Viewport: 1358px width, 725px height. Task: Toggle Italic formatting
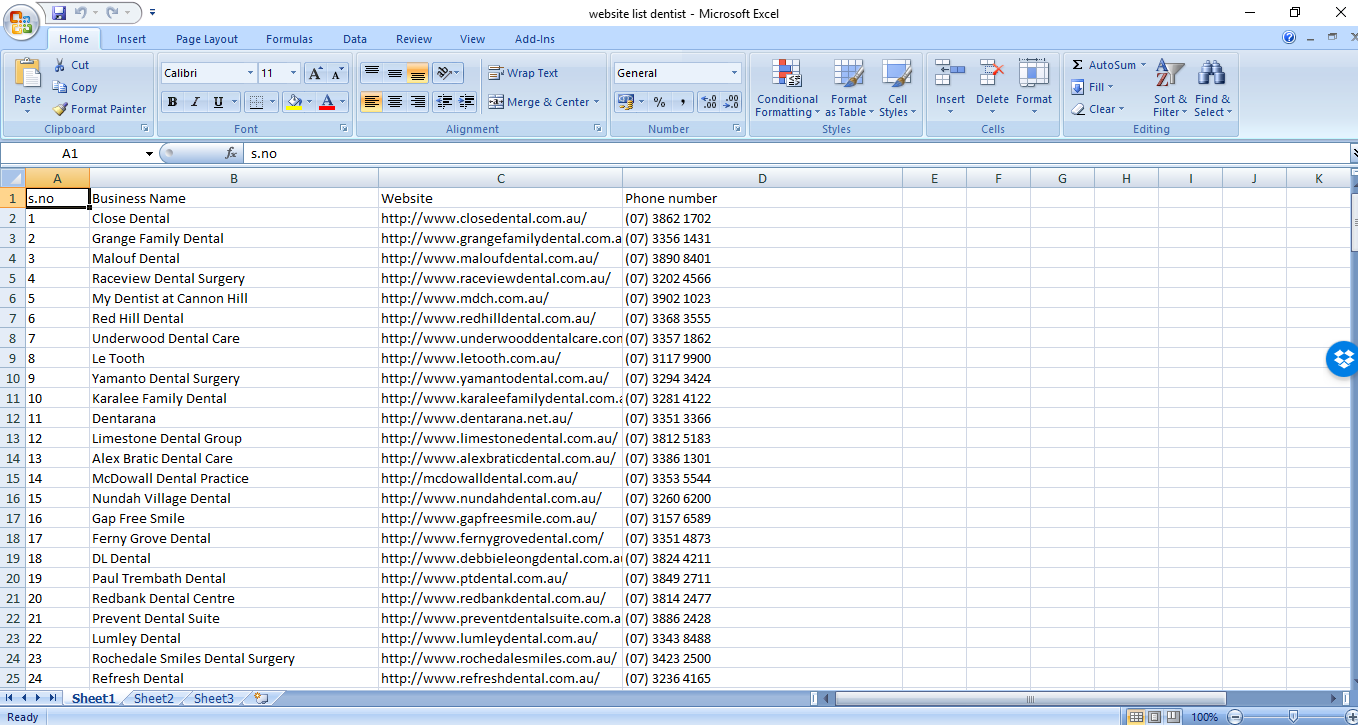coord(195,102)
